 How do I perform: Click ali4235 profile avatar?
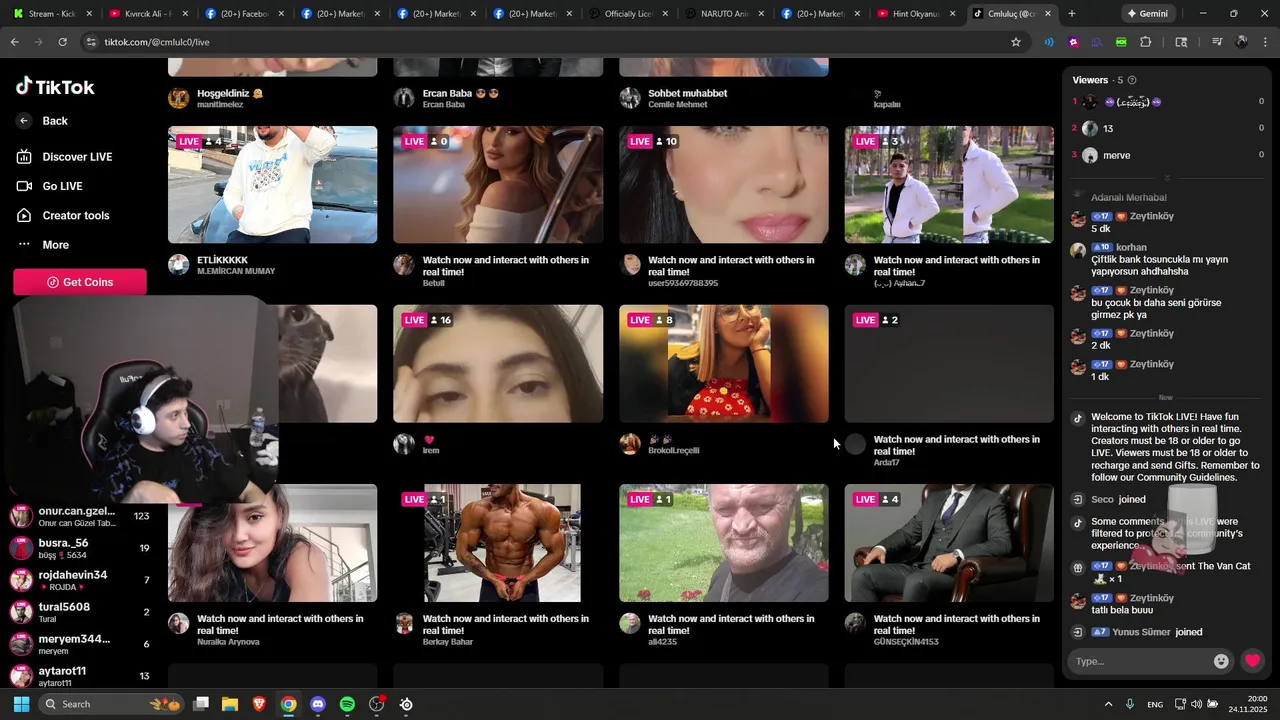coord(630,623)
